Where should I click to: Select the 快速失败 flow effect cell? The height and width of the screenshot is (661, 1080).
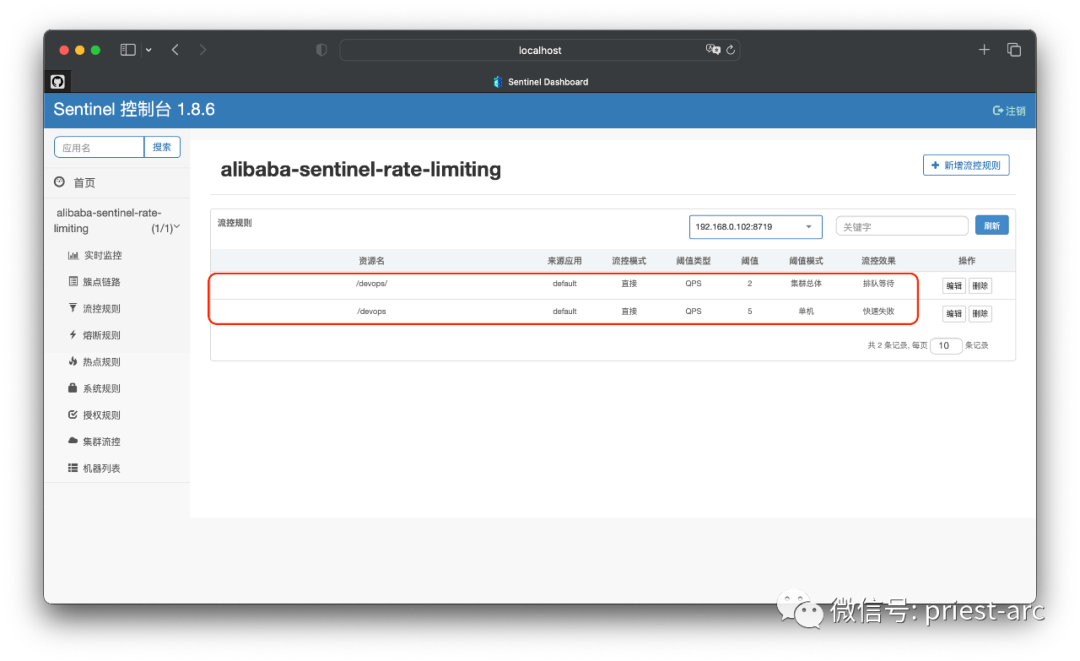click(x=879, y=311)
